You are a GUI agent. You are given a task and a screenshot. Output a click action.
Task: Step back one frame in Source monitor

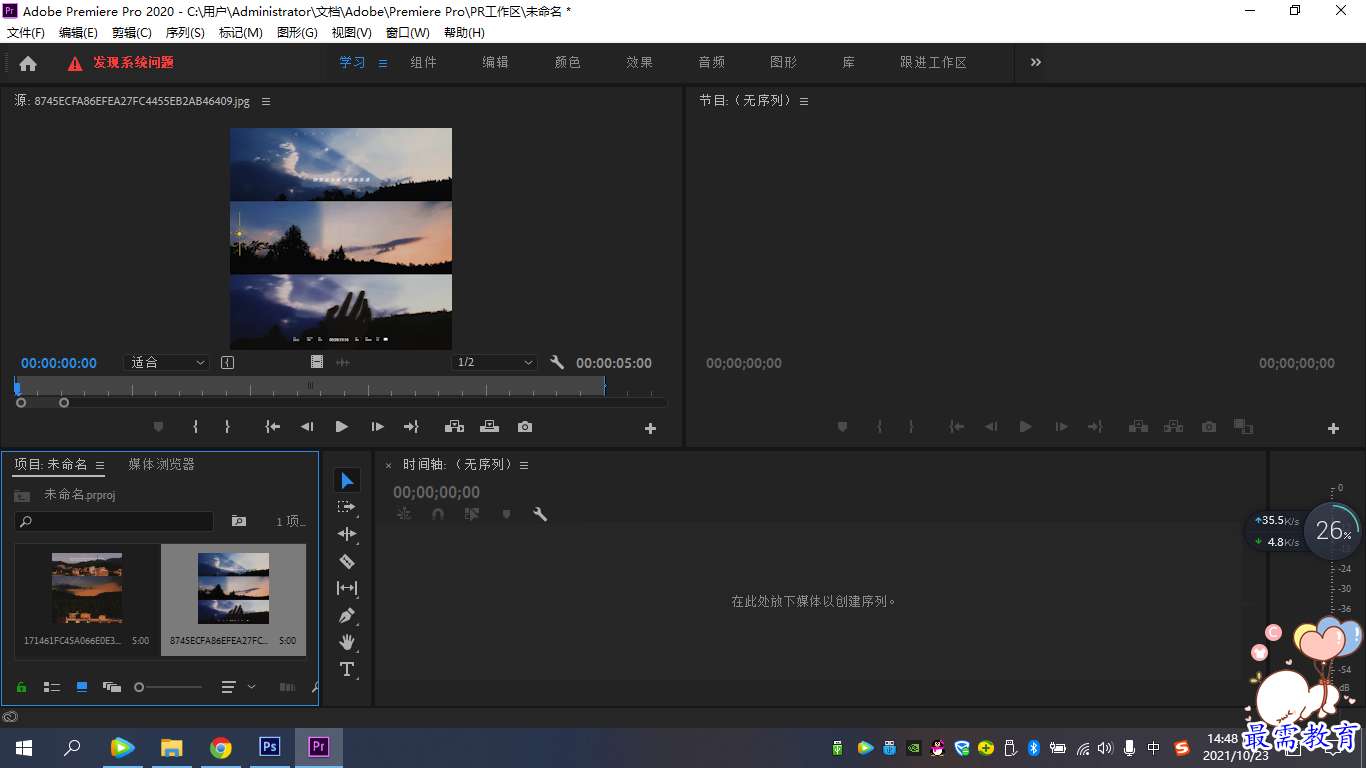(307, 427)
